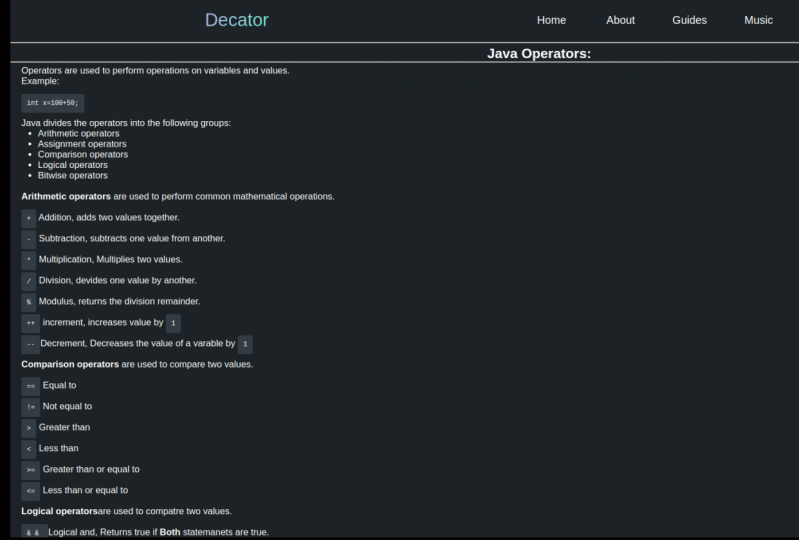799x540 pixels.
Task: Open the Music menu item
Action: pos(758,20)
